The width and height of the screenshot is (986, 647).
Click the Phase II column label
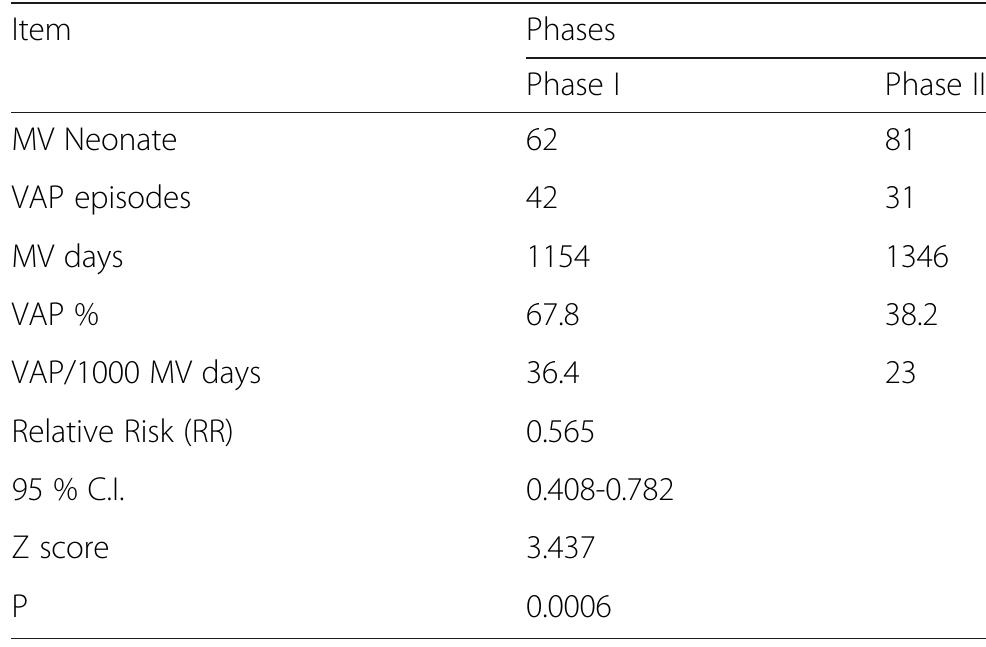click(x=935, y=84)
